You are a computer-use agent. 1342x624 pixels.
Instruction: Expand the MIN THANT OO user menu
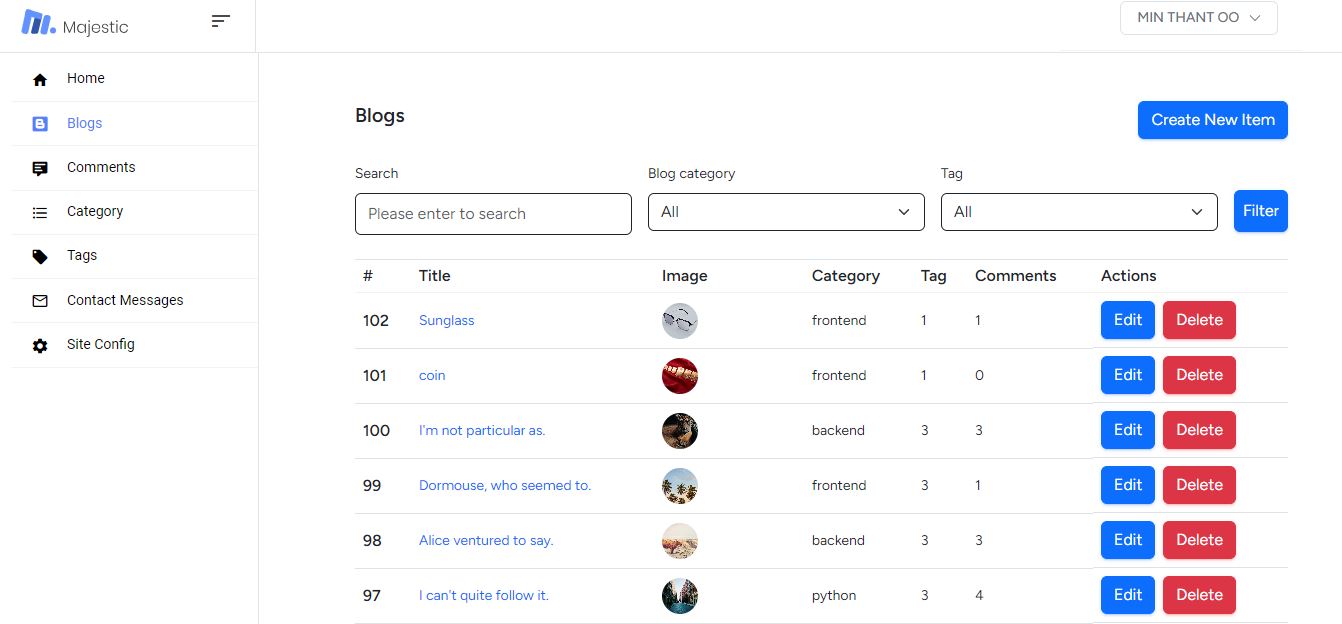[x=1198, y=18]
